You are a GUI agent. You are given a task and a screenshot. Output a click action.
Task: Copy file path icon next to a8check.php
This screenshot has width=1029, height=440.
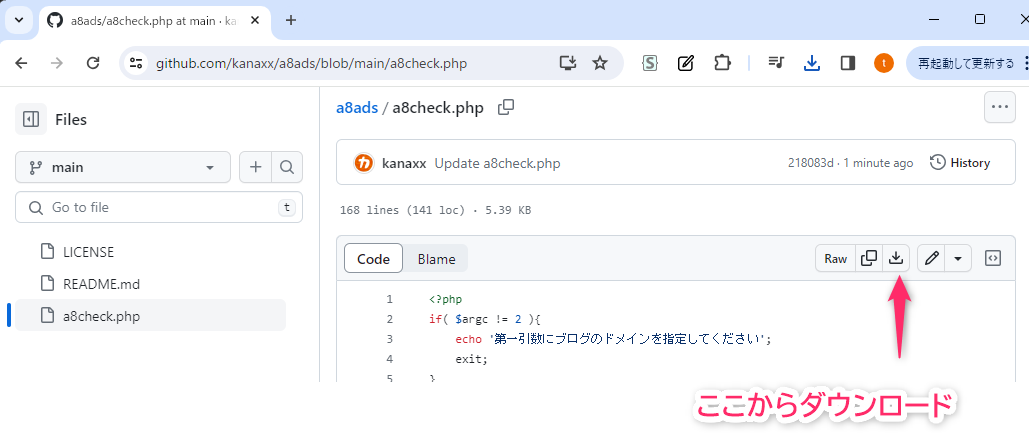click(506, 107)
